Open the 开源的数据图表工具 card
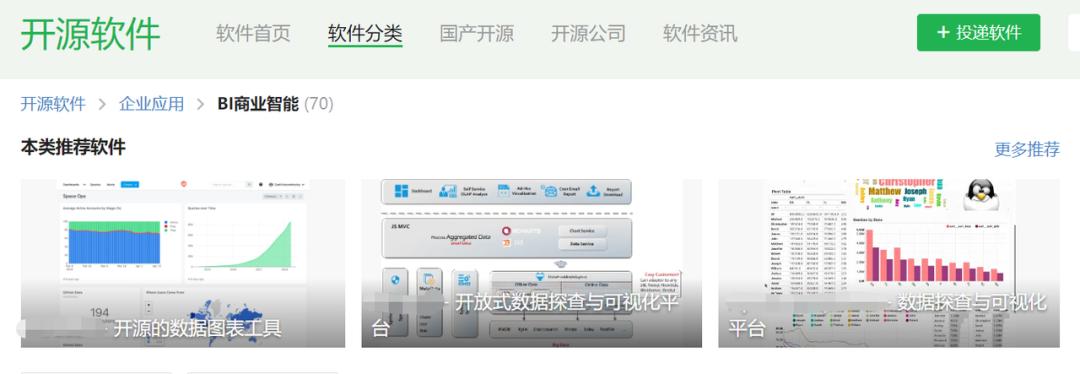The image size is (1080, 374). tap(183, 263)
